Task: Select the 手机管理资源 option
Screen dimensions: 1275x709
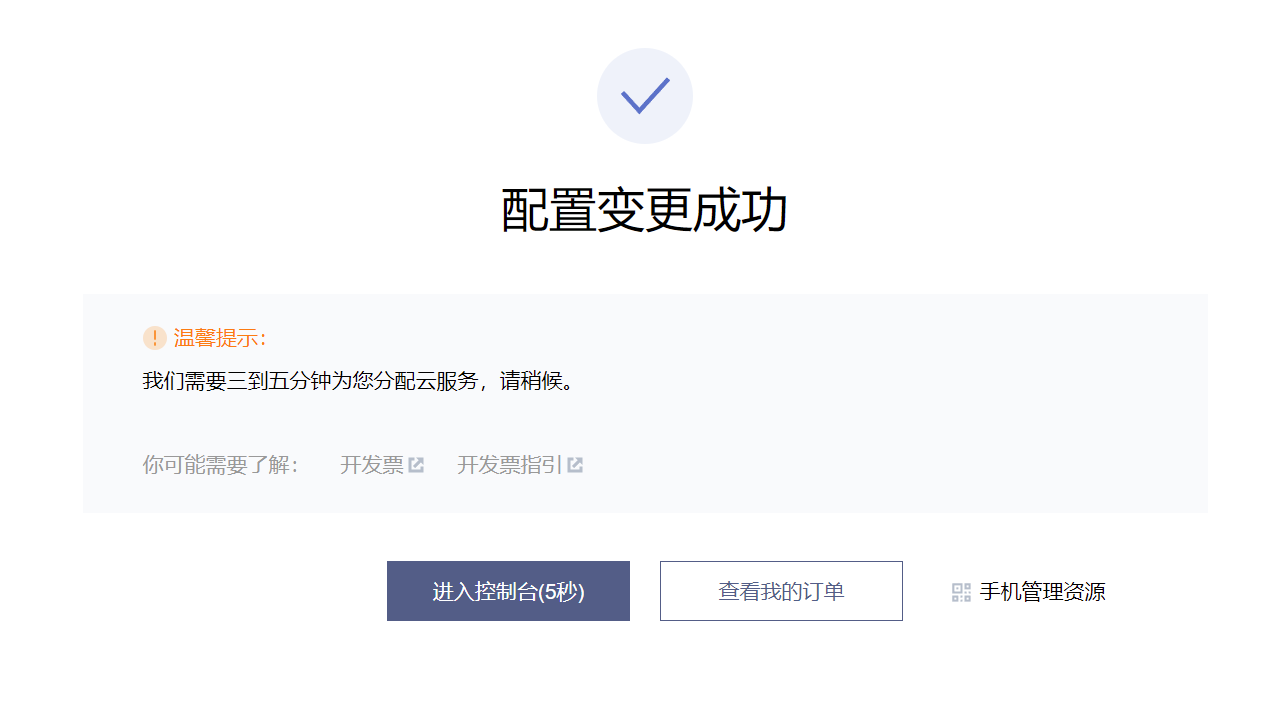Action: click(1042, 592)
